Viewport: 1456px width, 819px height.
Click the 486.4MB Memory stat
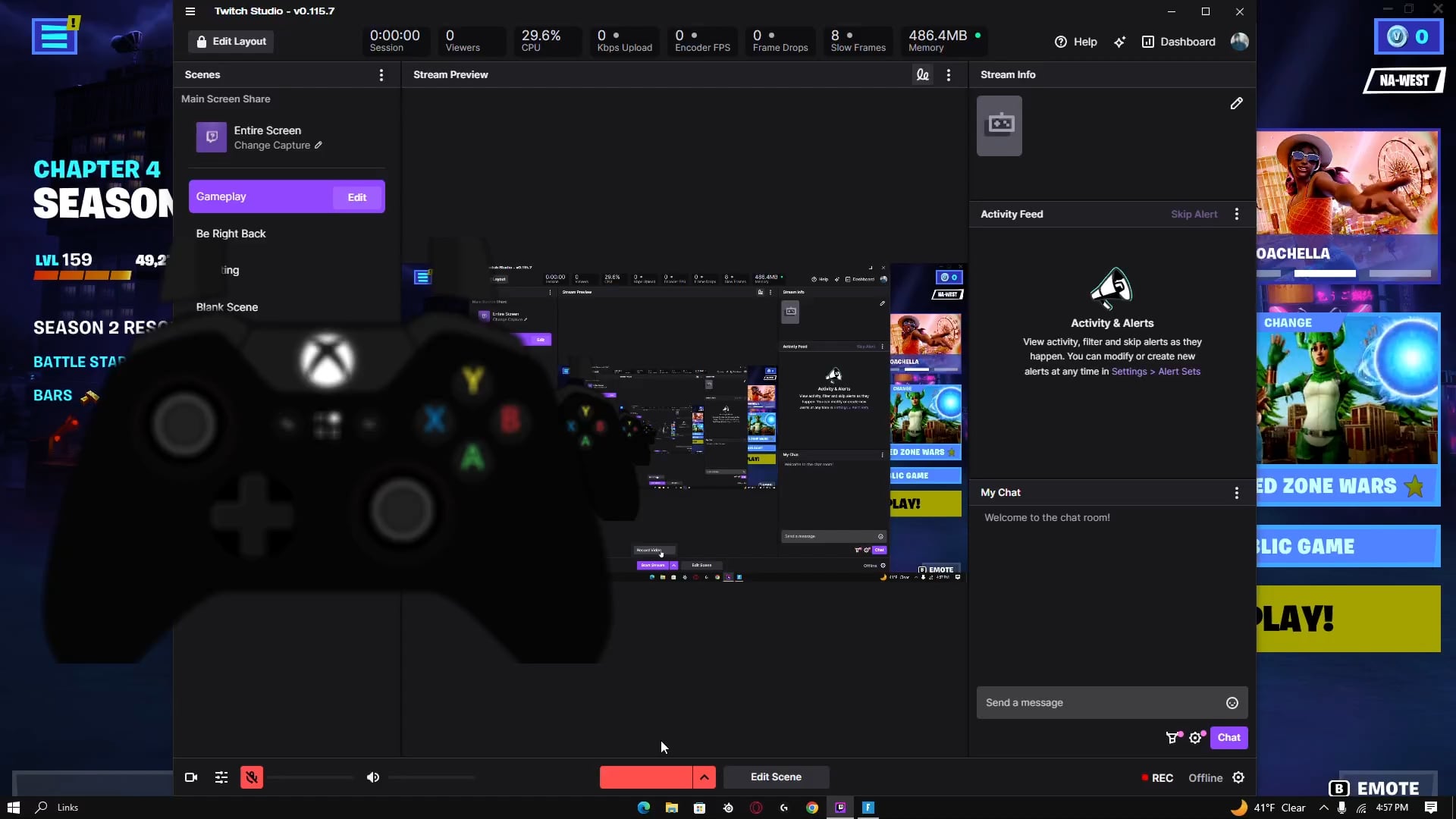[x=944, y=41]
